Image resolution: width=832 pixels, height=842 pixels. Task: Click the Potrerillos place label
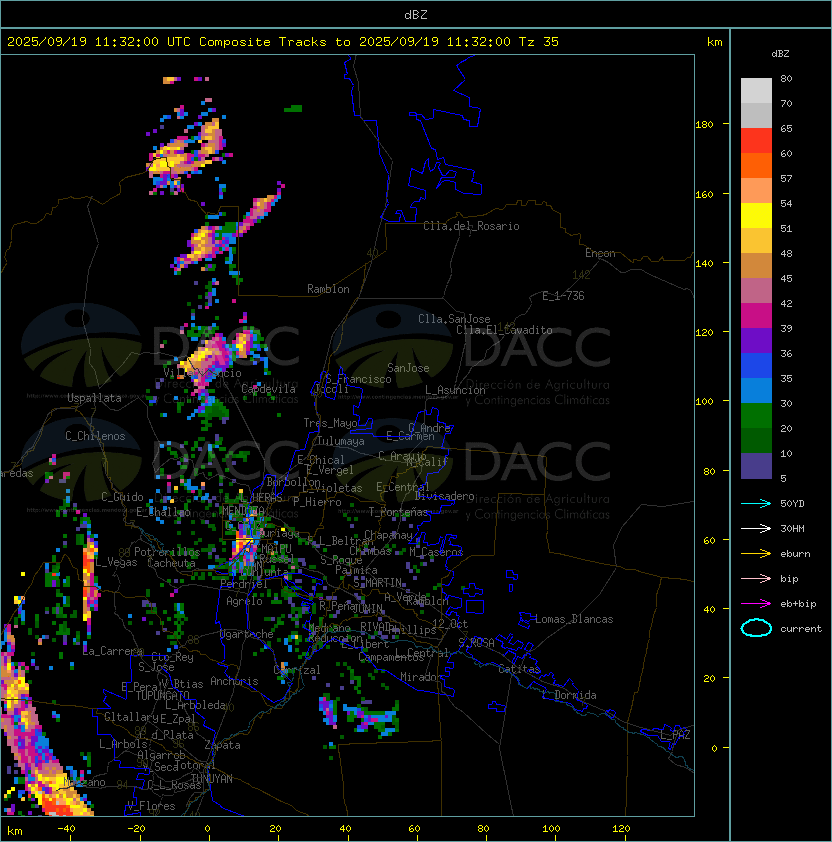point(167,552)
